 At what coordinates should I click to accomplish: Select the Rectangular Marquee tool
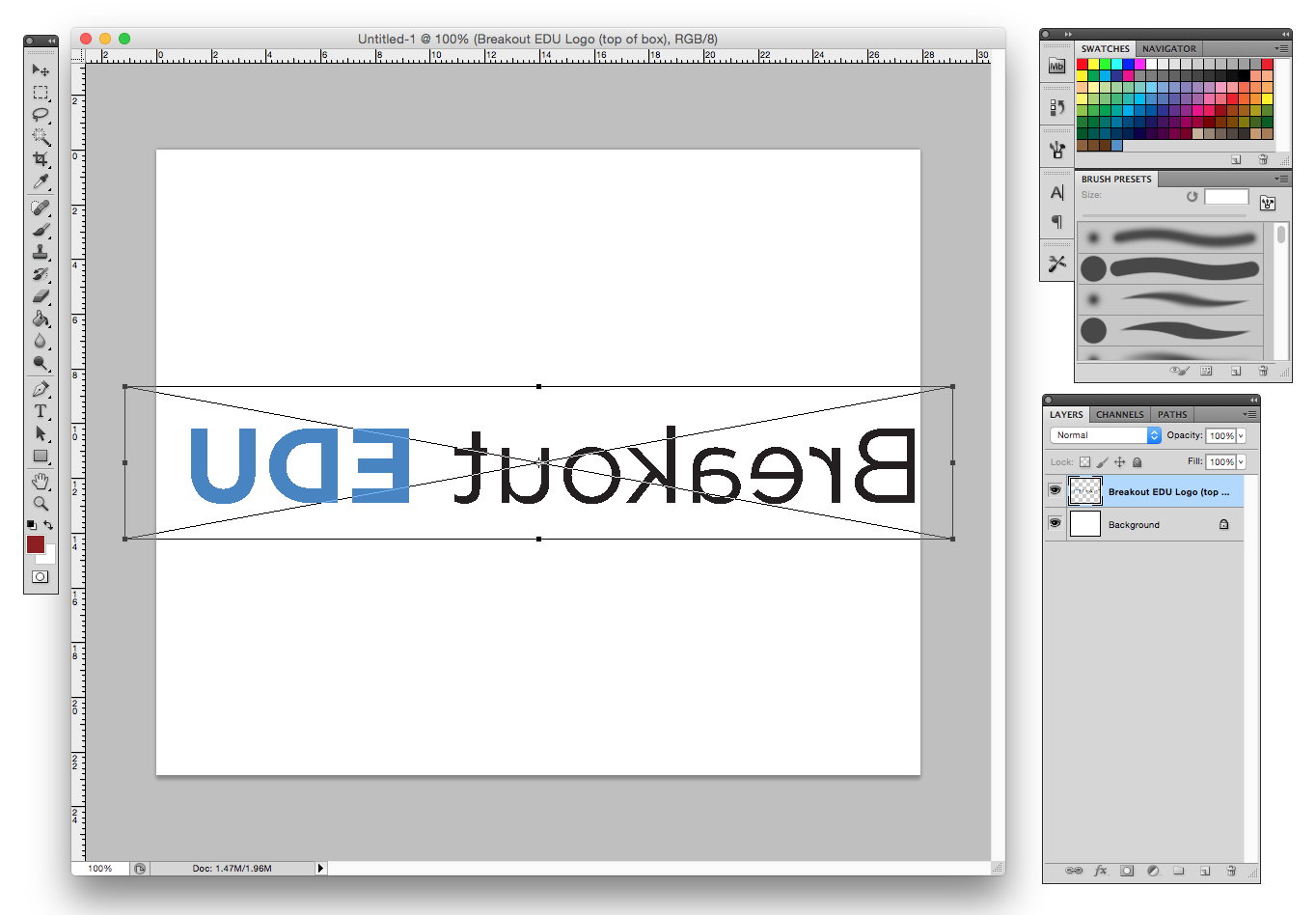point(40,93)
